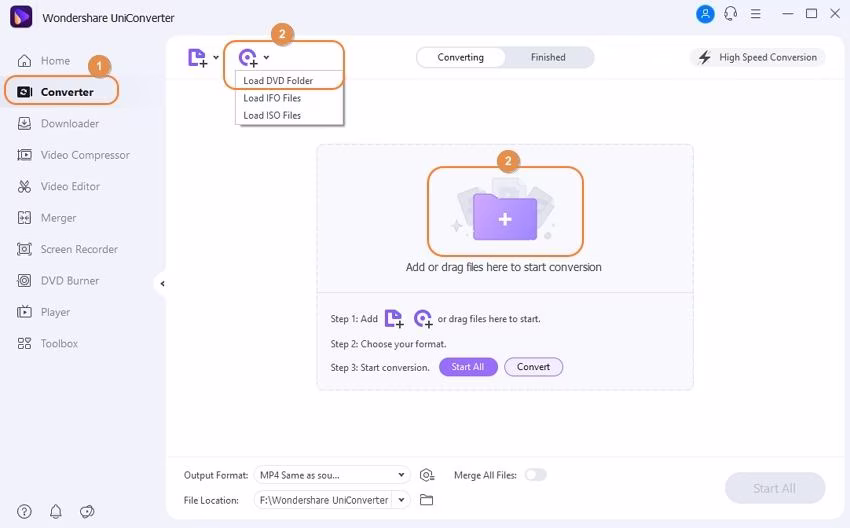This screenshot has height=528, width=850.
Task: Expand the Output Format dropdown
Action: pos(402,475)
